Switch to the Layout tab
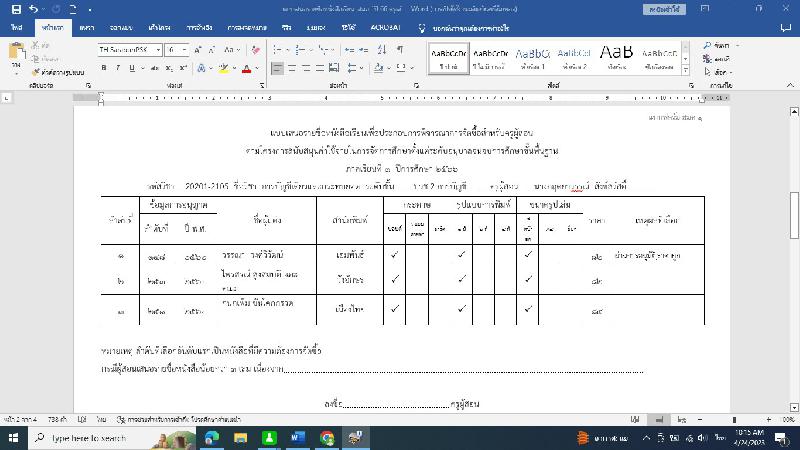 pos(159,28)
